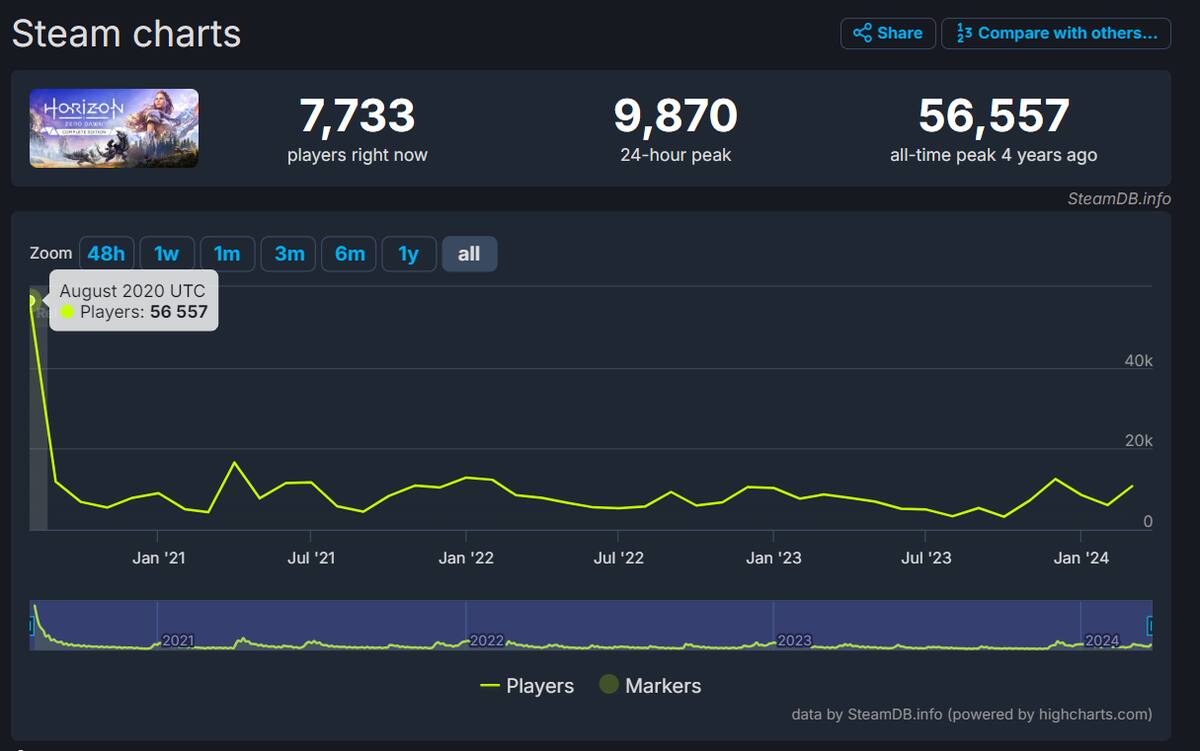
Task: Click 2022 in the navigator timeline
Action: [487, 640]
